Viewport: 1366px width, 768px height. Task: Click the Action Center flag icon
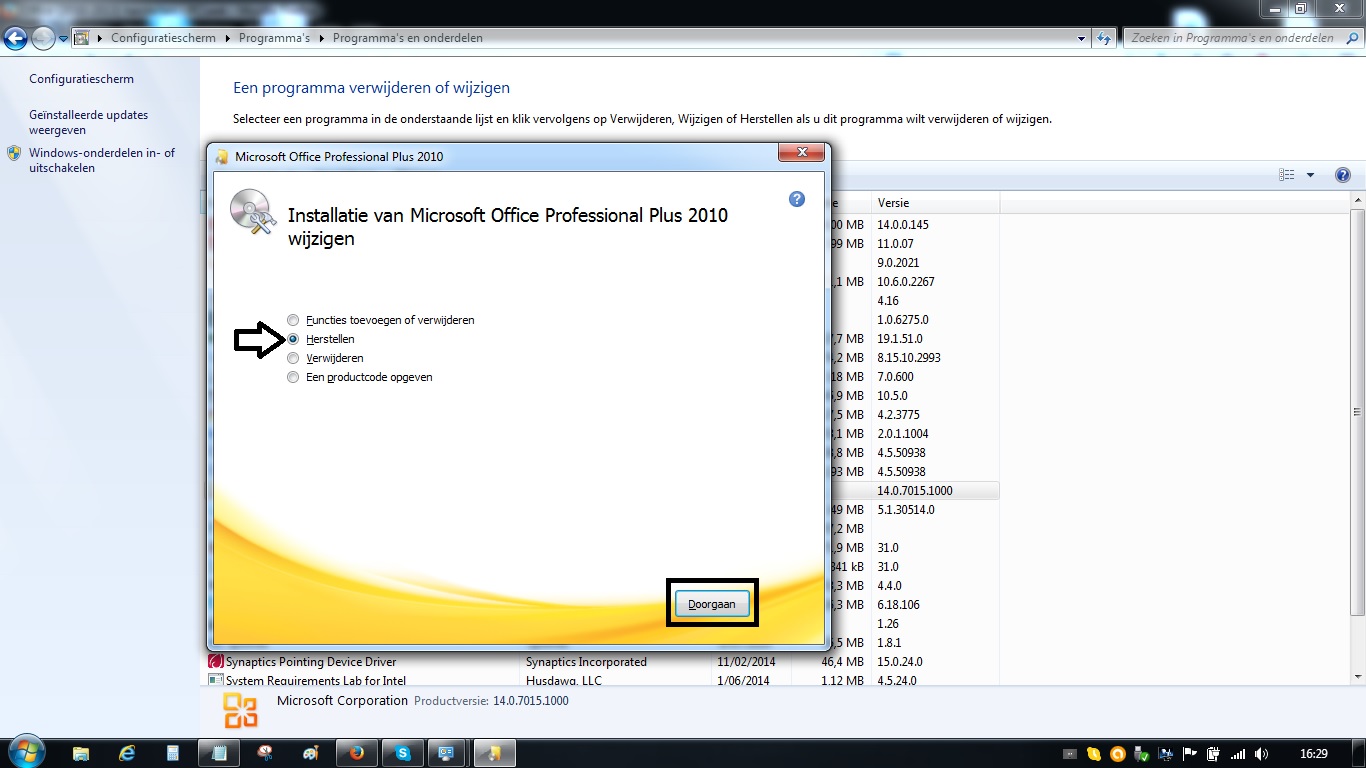click(x=1190, y=754)
